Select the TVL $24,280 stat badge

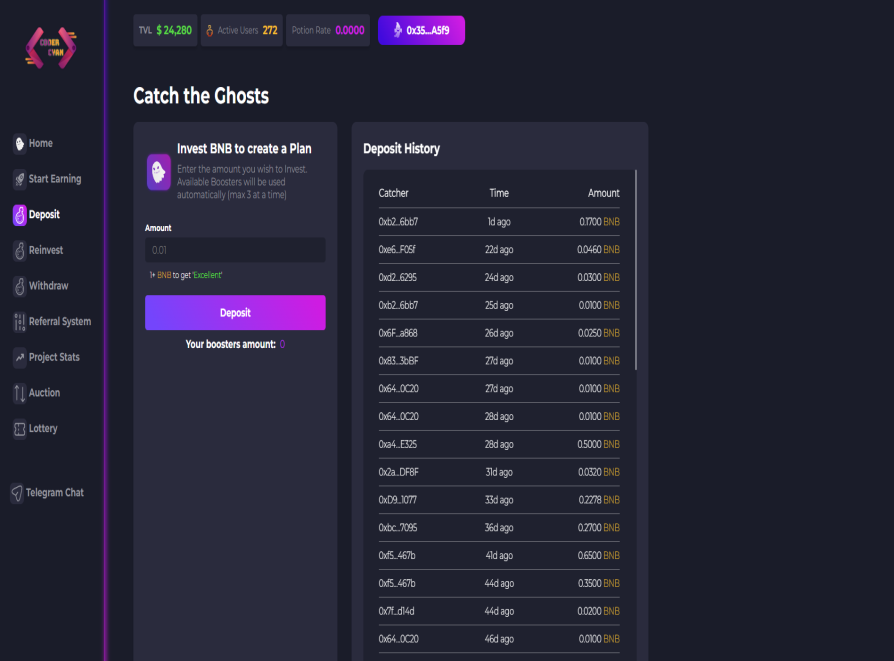(x=165, y=30)
